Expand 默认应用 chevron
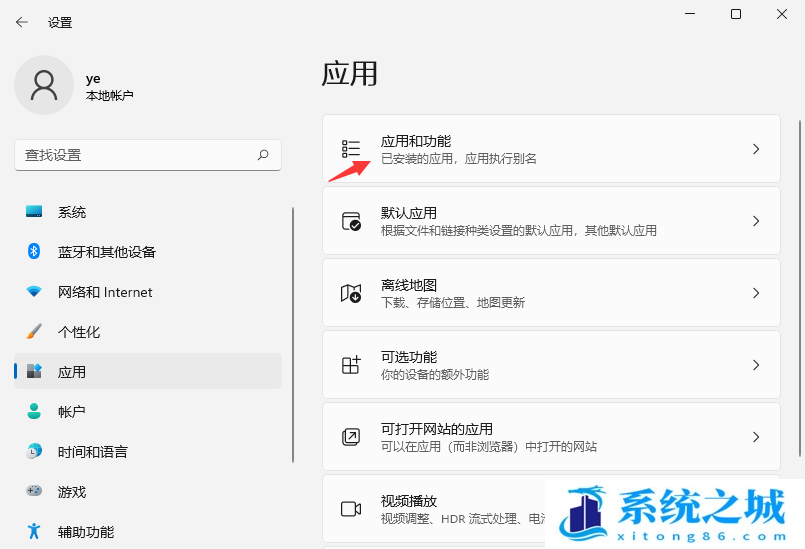 756,221
